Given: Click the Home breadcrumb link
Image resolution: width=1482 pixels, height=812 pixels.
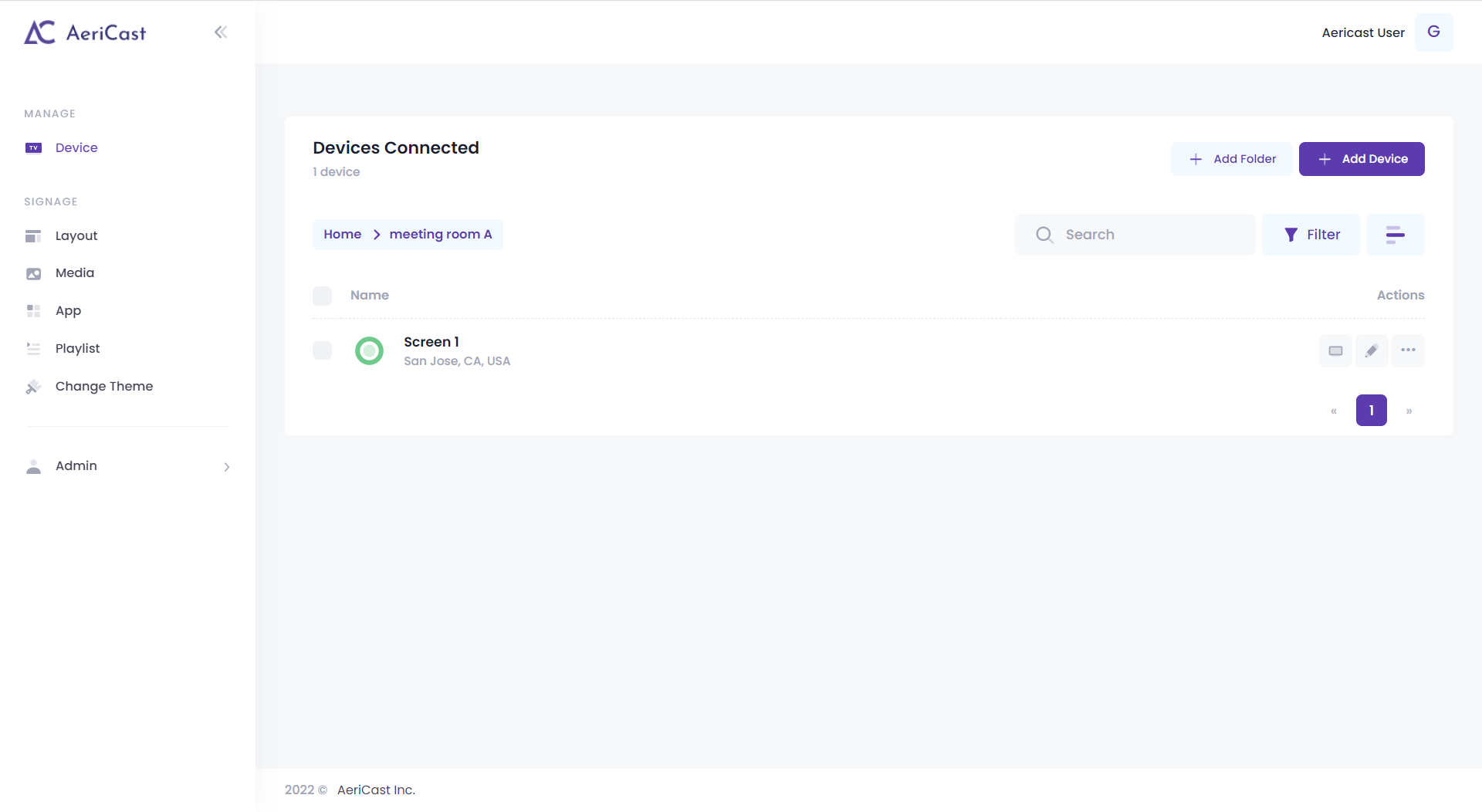Looking at the screenshot, I should (x=342, y=235).
